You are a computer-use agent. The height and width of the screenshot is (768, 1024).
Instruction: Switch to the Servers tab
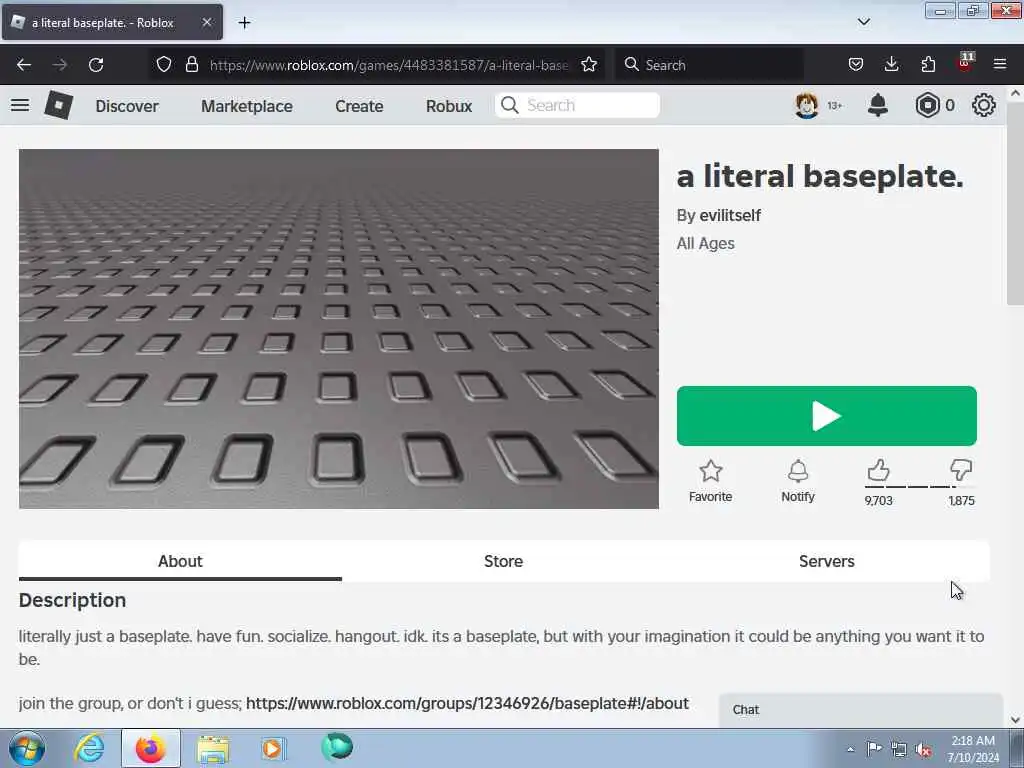point(827,561)
